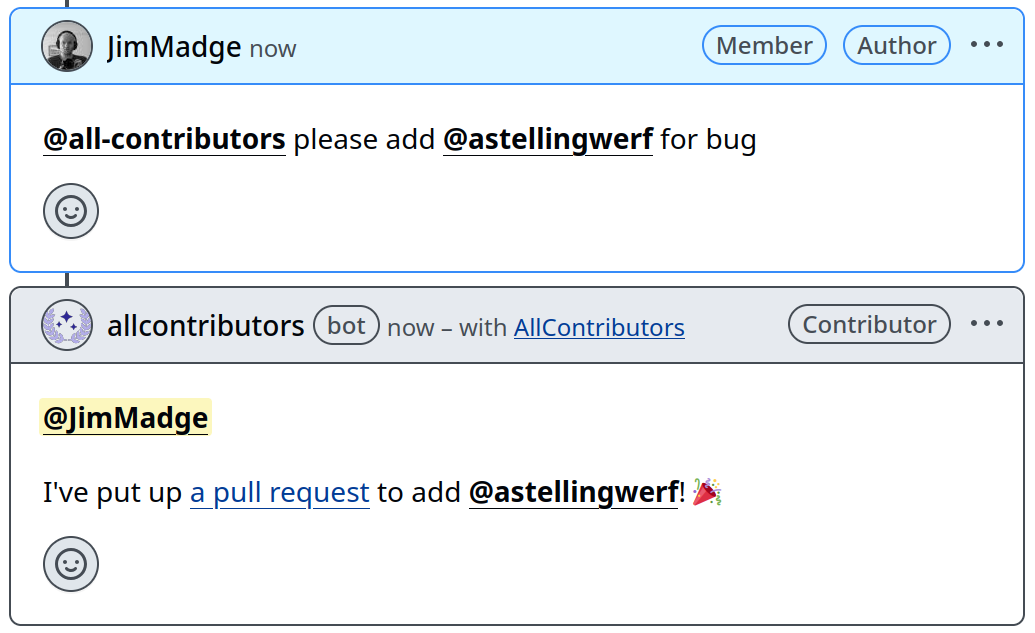The image size is (1035, 633).
Task: Click the Author badge
Action: 896,46
